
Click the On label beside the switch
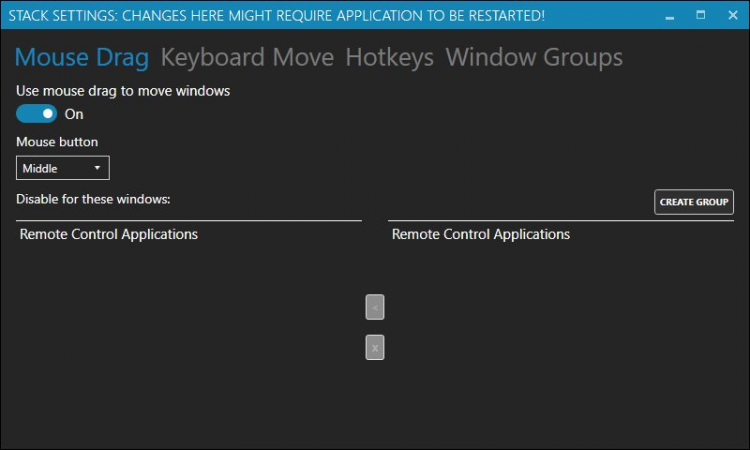point(74,114)
